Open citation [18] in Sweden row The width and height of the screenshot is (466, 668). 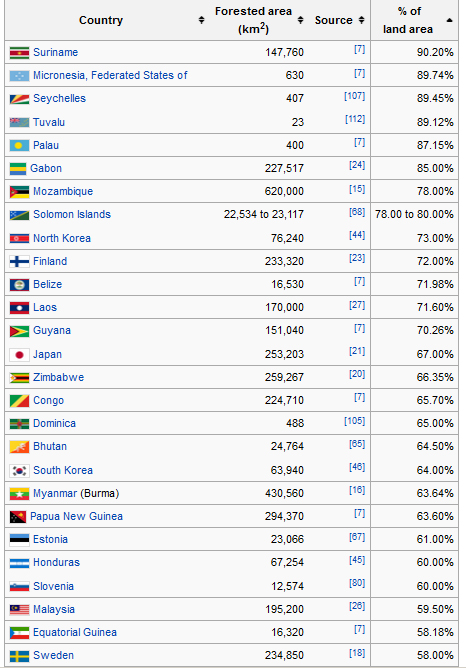(357, 653)
